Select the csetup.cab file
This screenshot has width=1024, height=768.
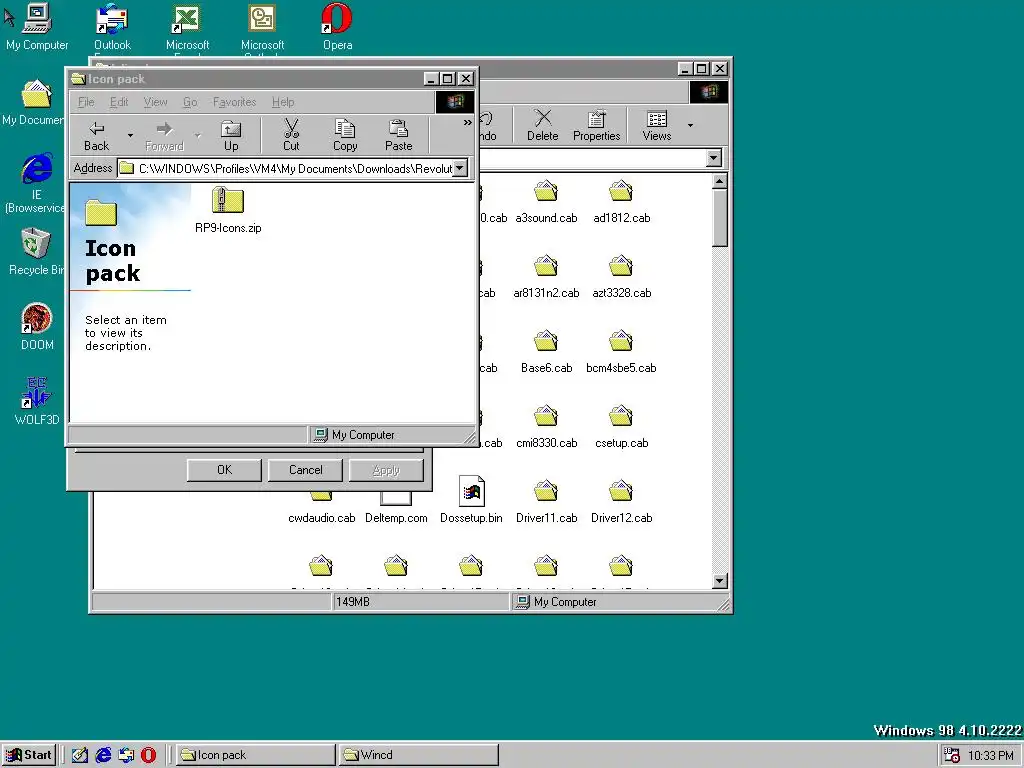coord(621,428)
